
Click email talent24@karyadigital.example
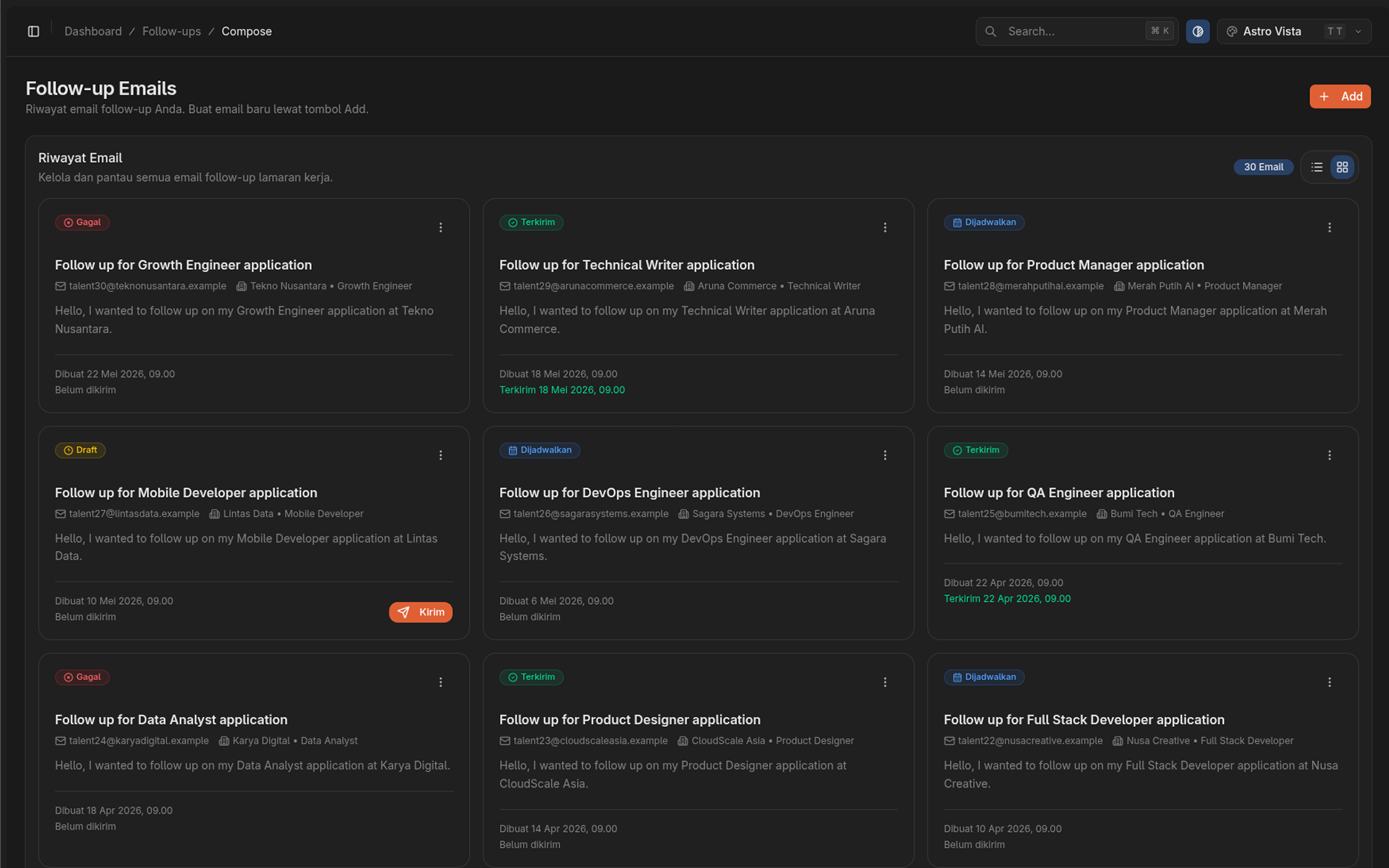click(139, 741)
